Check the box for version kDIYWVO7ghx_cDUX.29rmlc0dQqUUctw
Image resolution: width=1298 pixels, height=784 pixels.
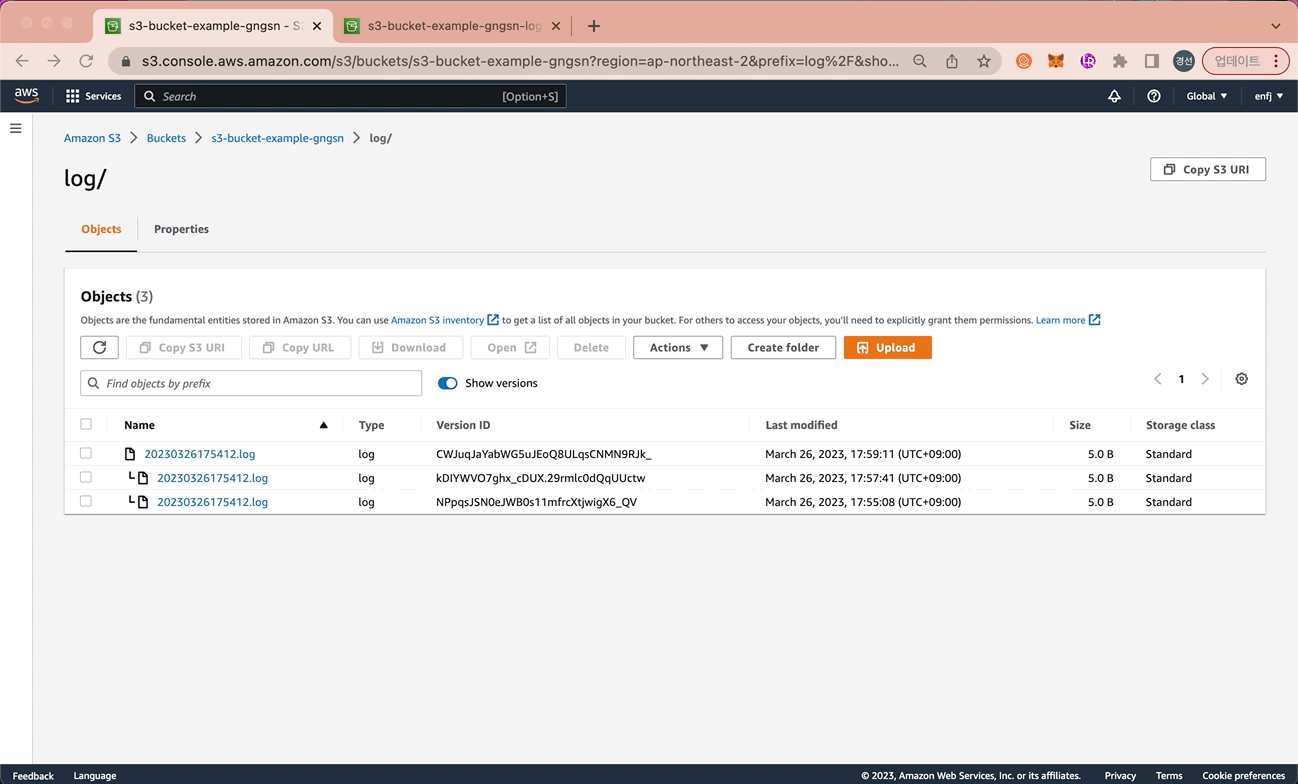[86, 477]
